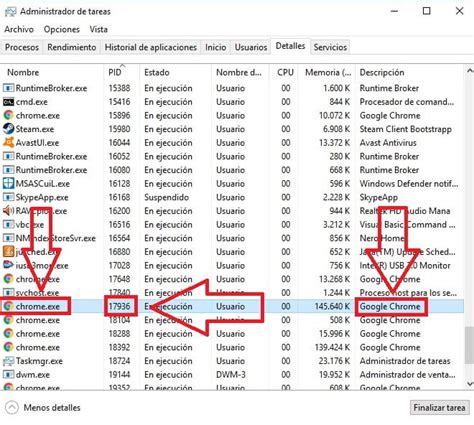Select the Chrome icon for PID 15896
Screen dimensions: 474x425
(8, 116)
